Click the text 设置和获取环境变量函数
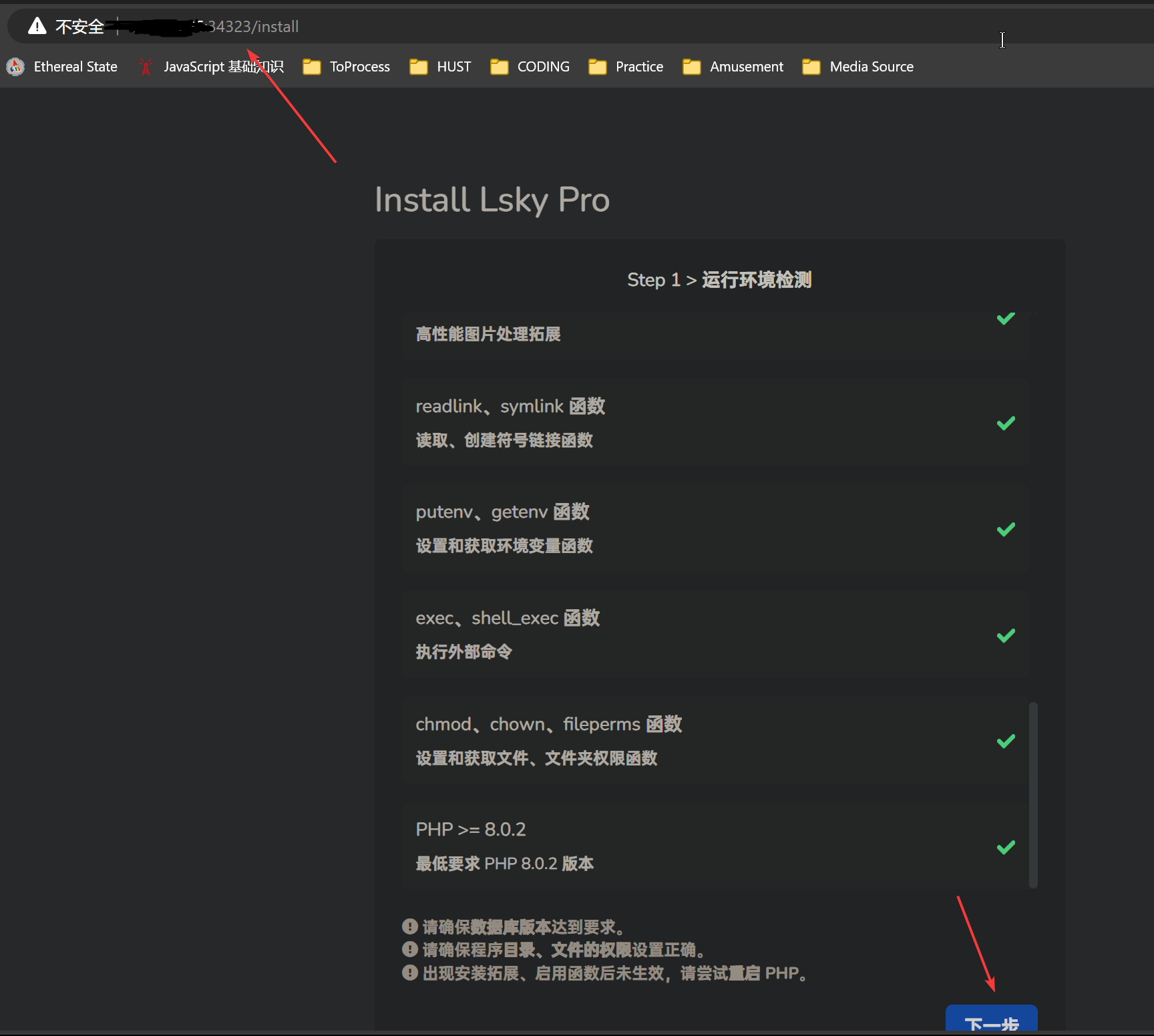 504,546
